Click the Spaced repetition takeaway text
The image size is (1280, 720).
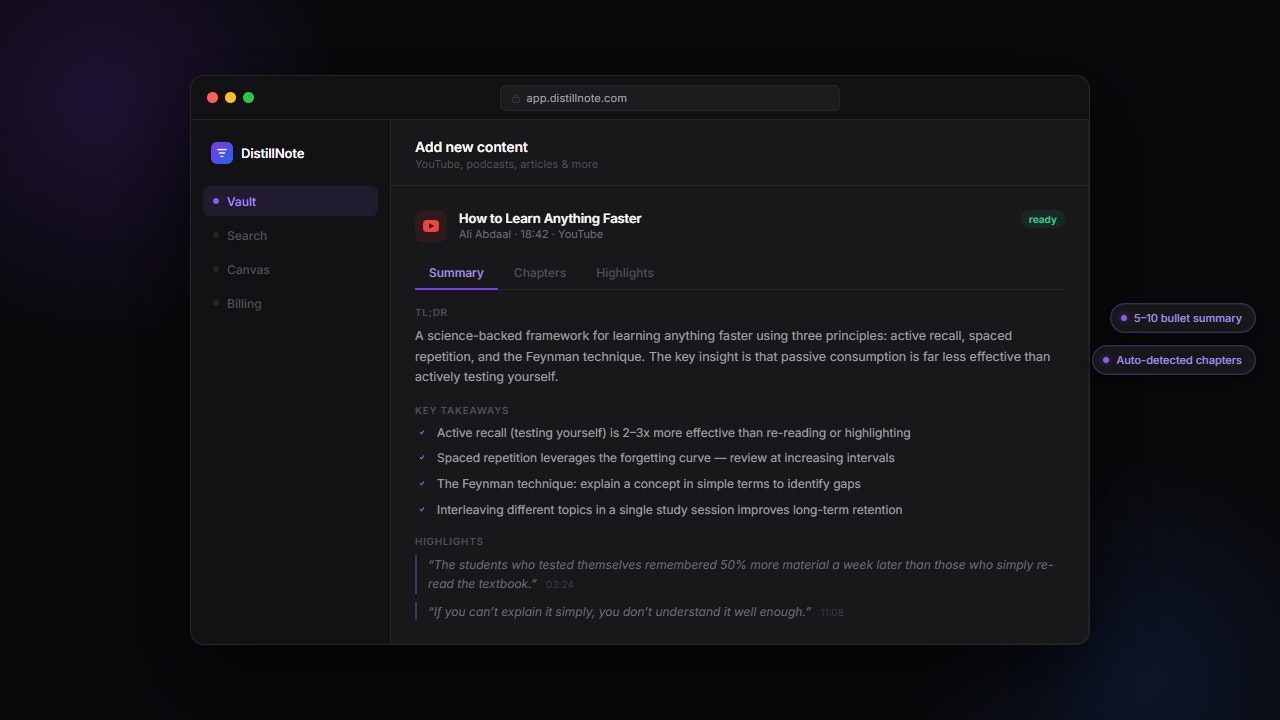666,458
